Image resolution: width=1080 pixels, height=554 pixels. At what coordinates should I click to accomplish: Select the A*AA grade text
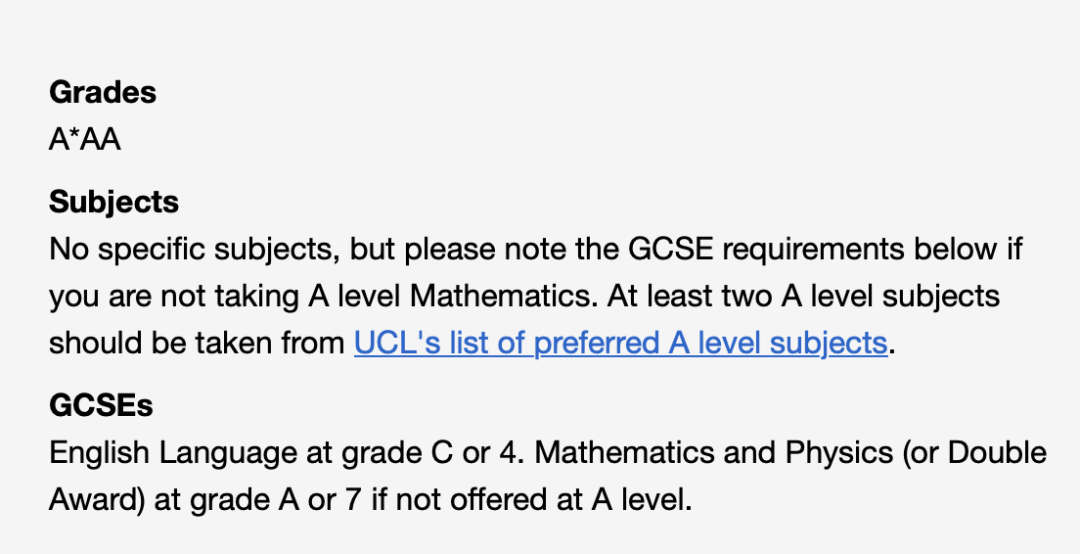click(x=85, y=139)
